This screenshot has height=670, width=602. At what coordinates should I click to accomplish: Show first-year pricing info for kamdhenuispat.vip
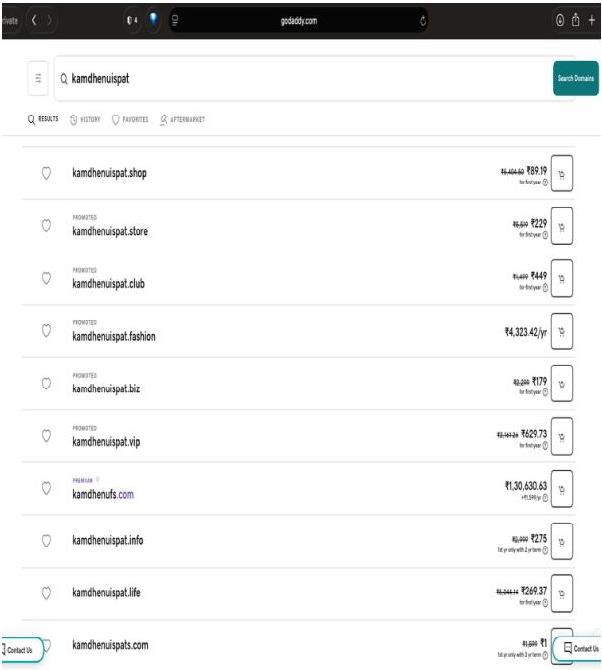point(545,445)
